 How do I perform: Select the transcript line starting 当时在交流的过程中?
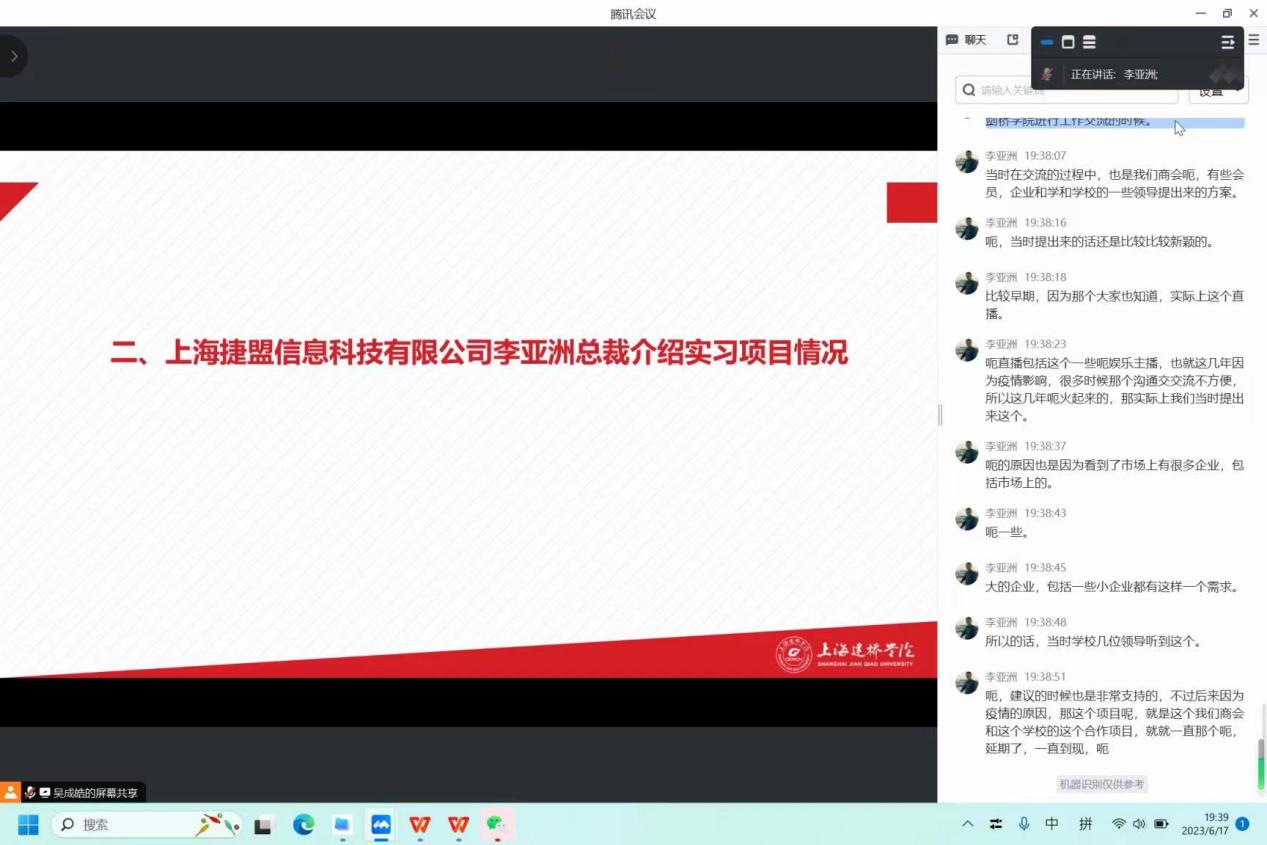(x=1115, y=183)
